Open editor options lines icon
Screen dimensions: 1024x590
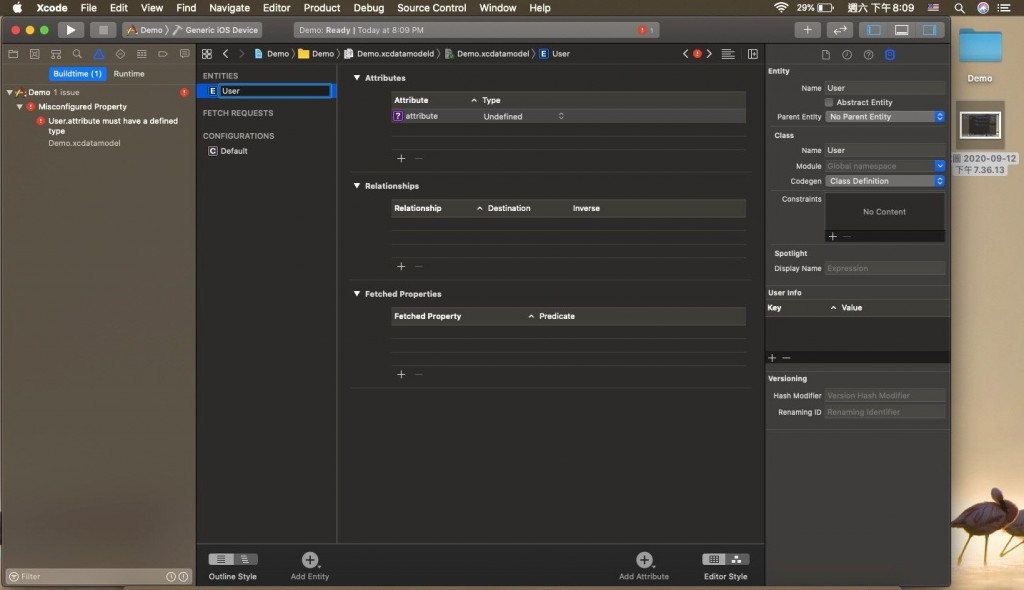click(728, 54)
